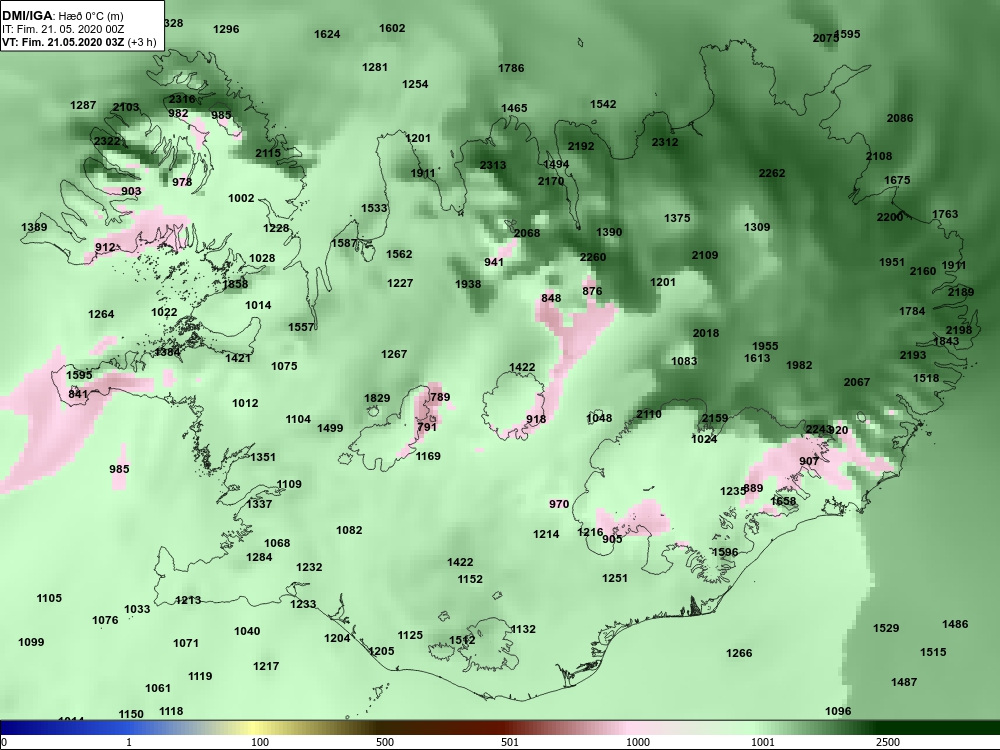Click the map value 1152
The height and width of the screenshot is (750, 1000).
(x=470, y=579)
